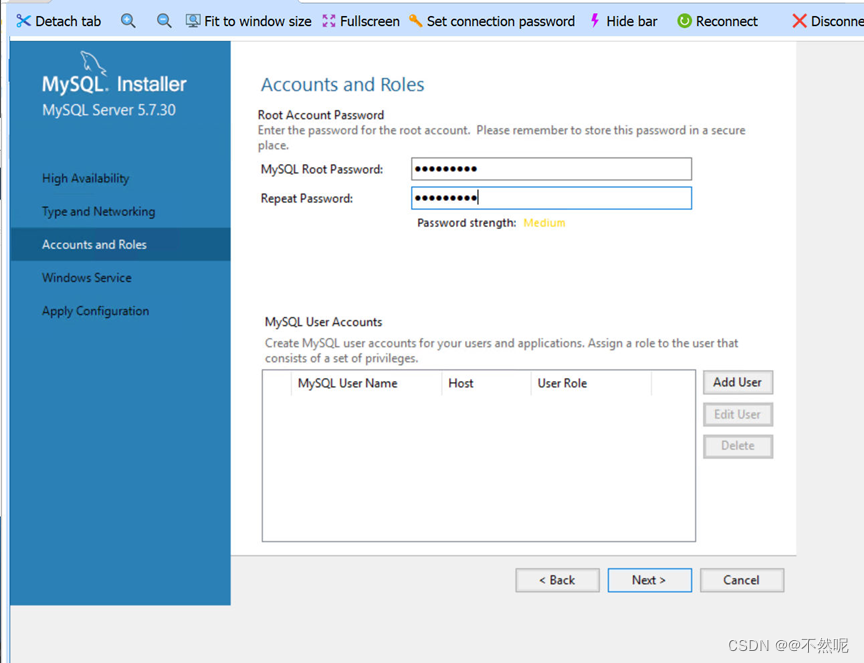864x663 pixels.
Task: Cancel the MySQL installer
Action: coord(742,580)
